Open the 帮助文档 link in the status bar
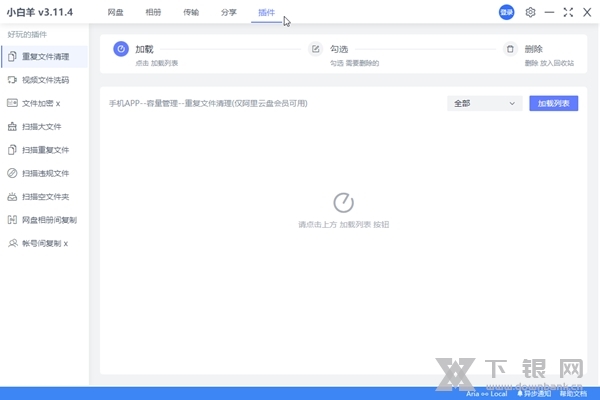 pyautogui.click(x=573, y=394)
